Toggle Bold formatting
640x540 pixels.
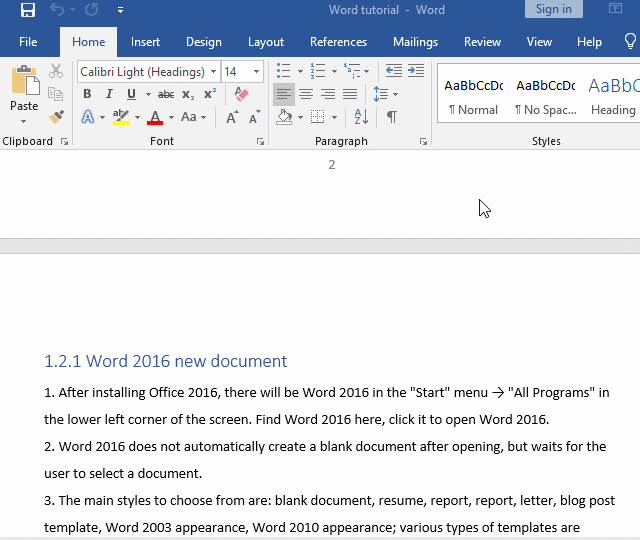point(87,94)
